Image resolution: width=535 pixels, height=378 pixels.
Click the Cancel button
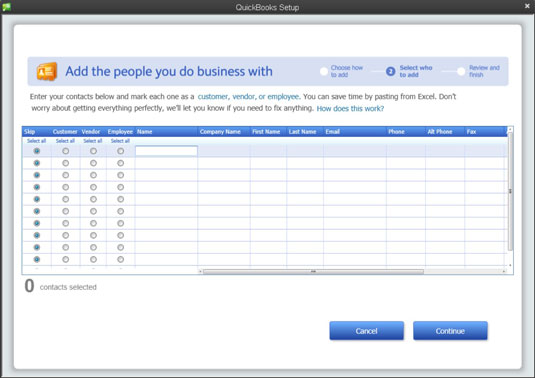click(366, 331)
